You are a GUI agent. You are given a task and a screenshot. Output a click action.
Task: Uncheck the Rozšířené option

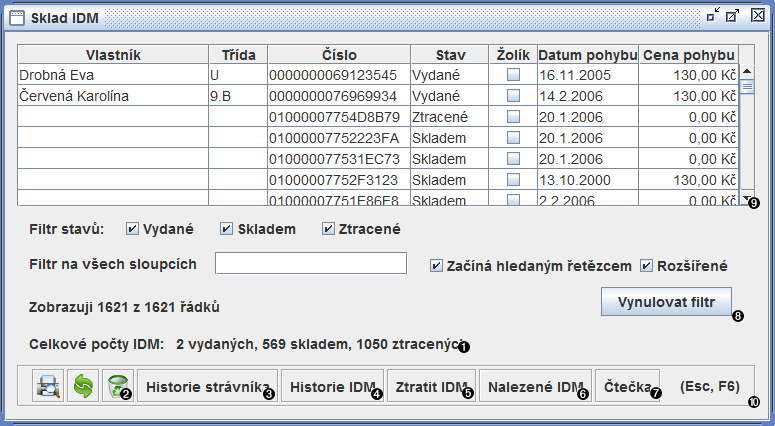click(x=647, y=265)
